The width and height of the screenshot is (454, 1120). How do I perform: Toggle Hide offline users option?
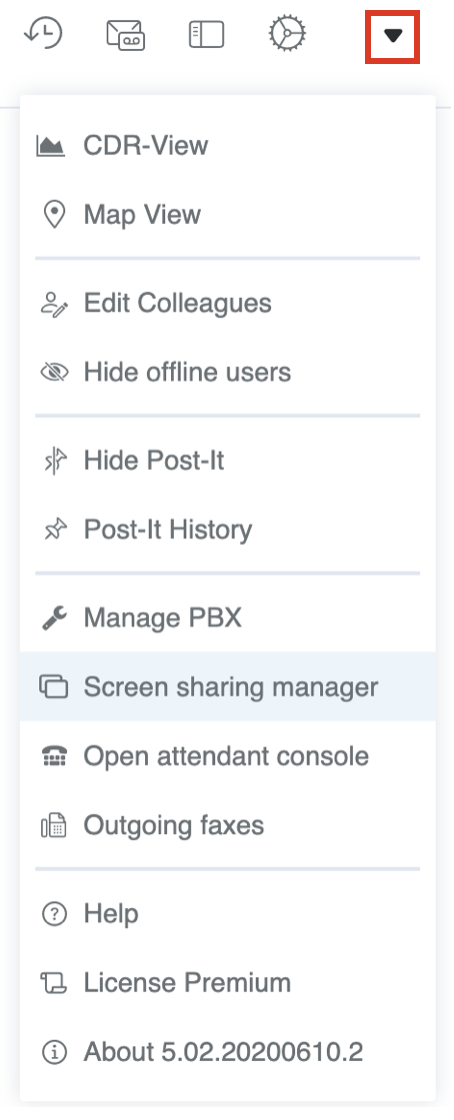228,372
